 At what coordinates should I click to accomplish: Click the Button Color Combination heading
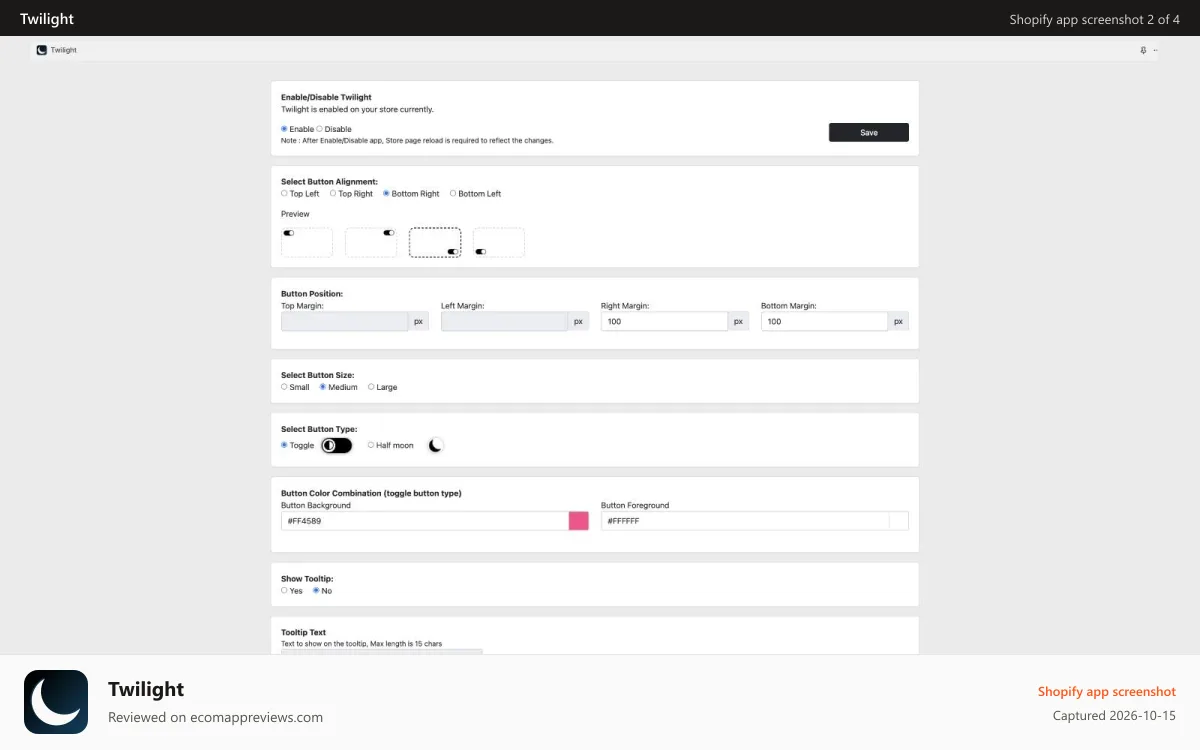coord(371,493)
